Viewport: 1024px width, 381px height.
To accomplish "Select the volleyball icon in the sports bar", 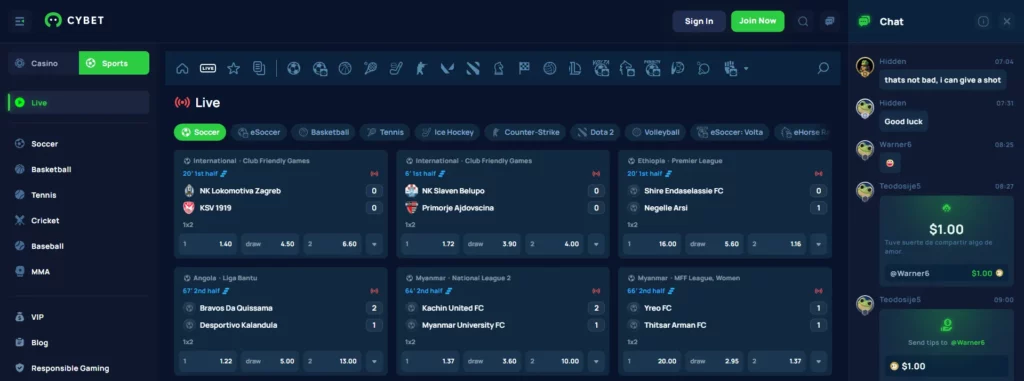I will (550, 68).
